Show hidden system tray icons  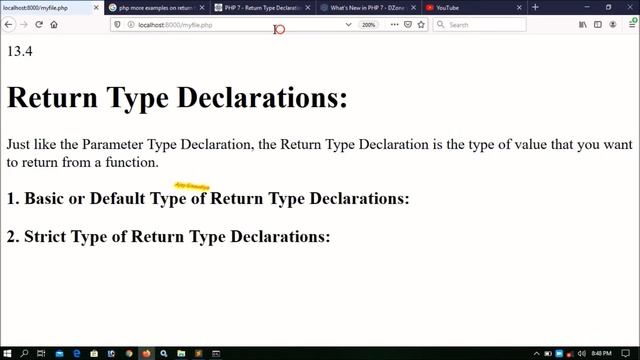[x=537, y=353]
